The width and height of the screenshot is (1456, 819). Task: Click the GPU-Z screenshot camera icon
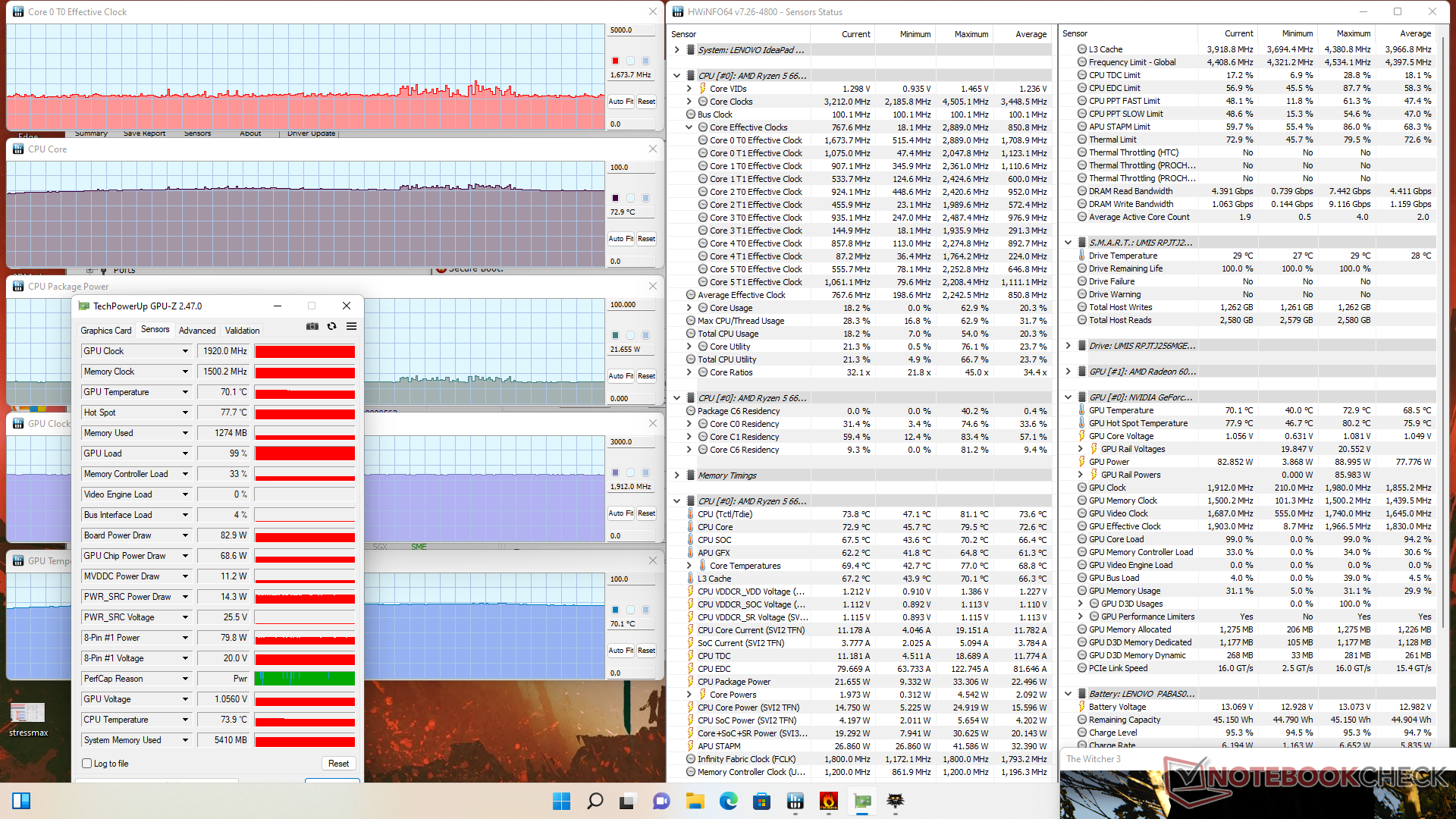(x=312, y=326)
